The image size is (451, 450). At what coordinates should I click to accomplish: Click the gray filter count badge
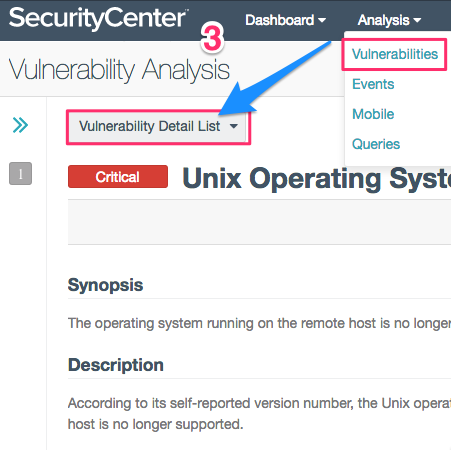[20, 173]
